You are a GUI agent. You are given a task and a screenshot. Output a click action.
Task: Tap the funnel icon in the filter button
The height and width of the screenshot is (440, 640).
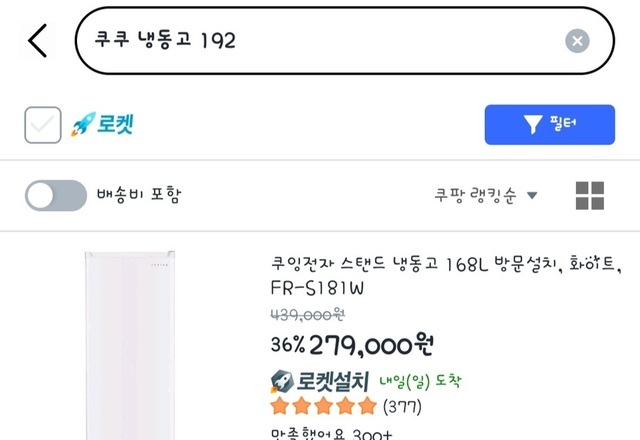point(533,125)
